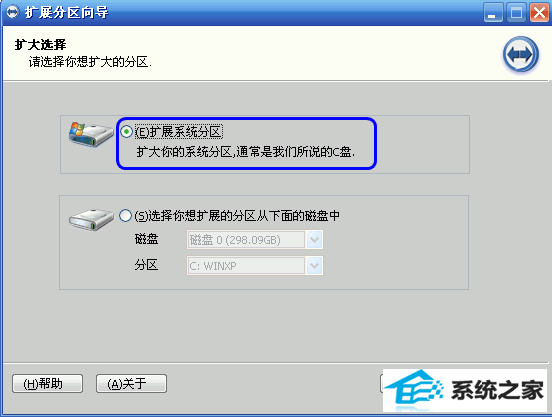The height and width of the screenshot is (417, 552).
Task: Click the gray hard disk icon
Action: coord(91,219)
